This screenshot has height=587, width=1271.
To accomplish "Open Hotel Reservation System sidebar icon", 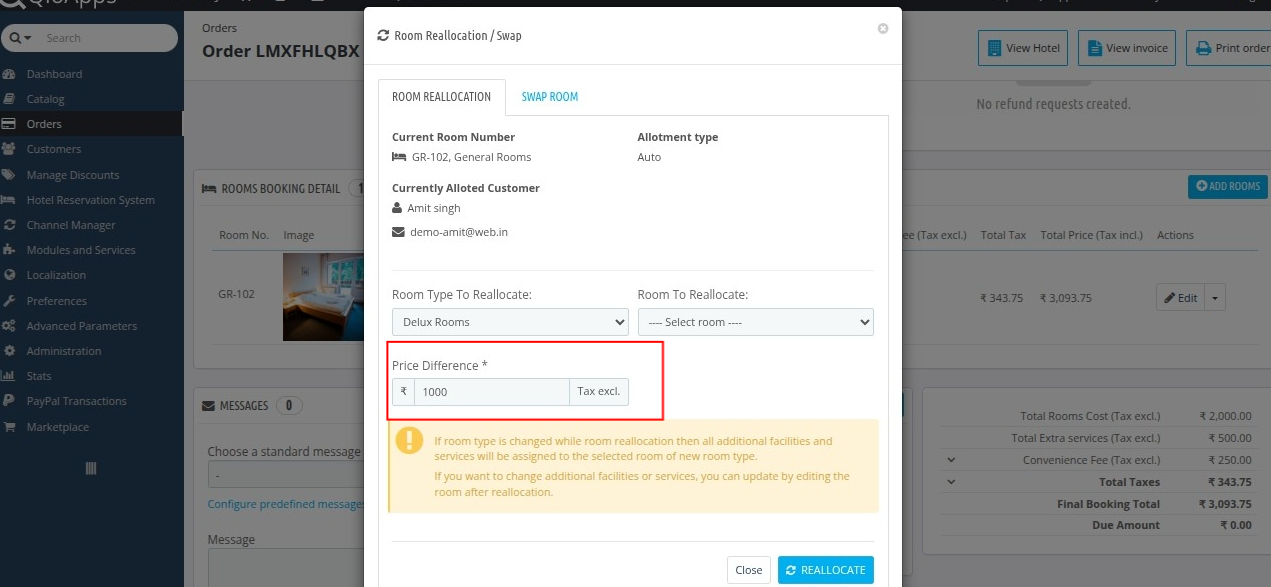I will click(9, 200).
